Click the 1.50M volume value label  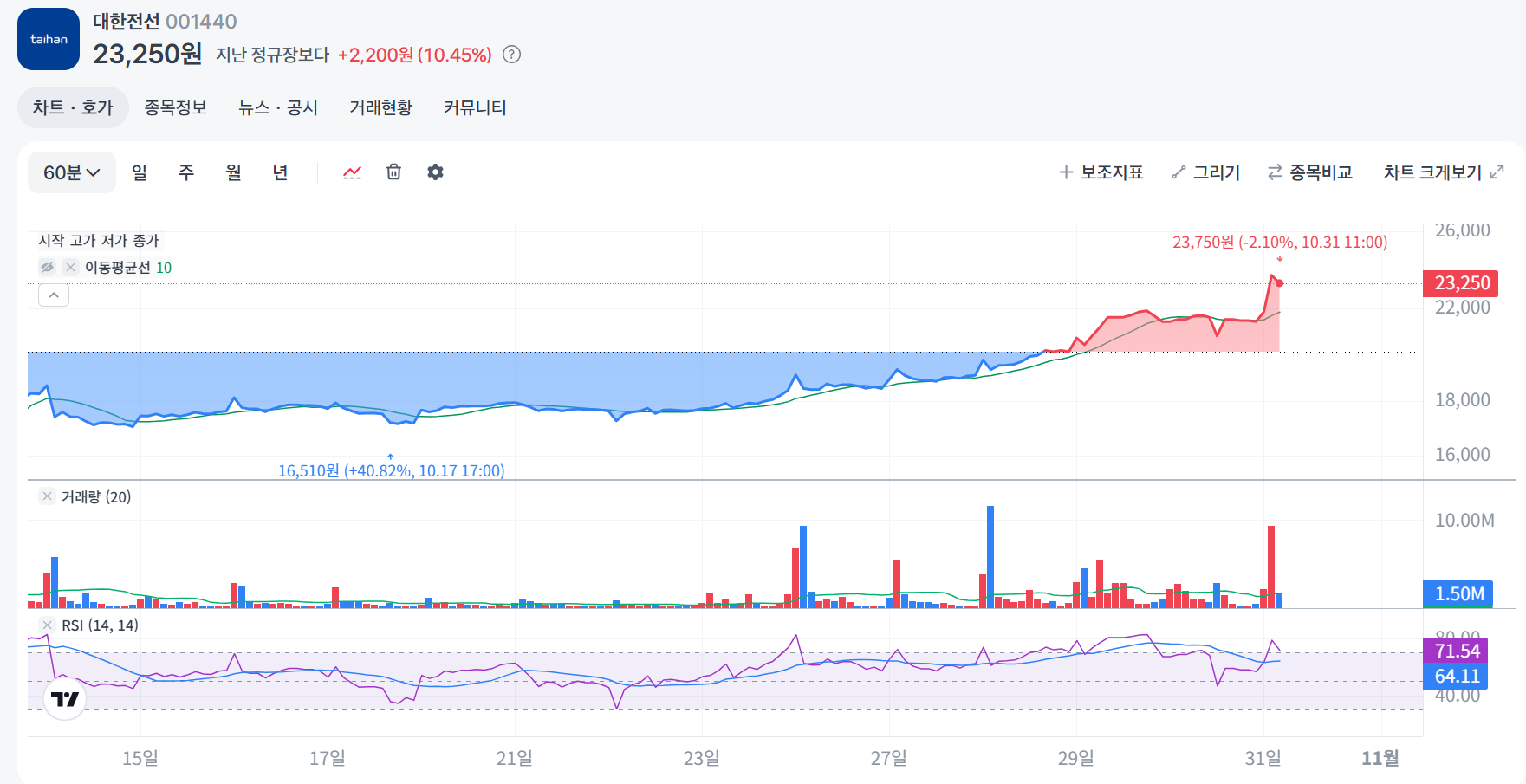pos(1458,593)
